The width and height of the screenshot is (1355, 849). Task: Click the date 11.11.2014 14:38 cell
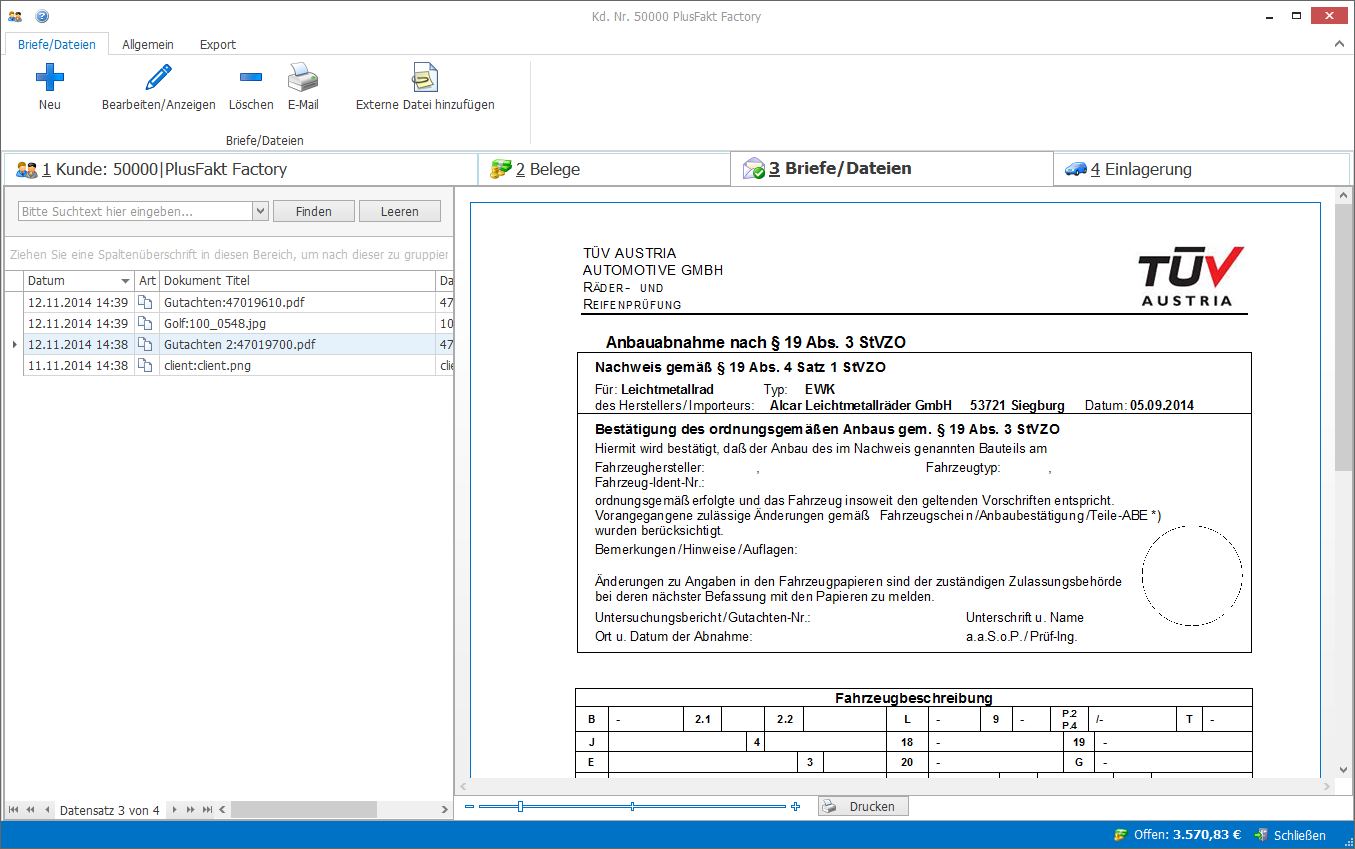(78, 366)
